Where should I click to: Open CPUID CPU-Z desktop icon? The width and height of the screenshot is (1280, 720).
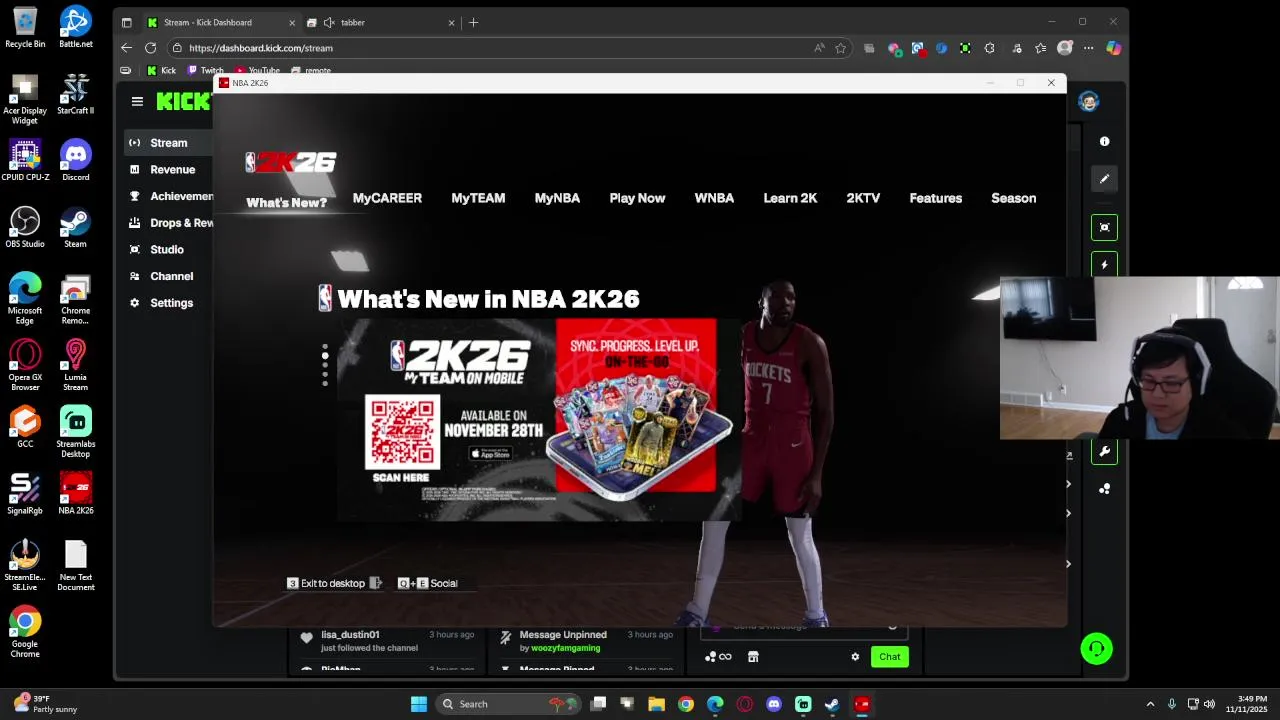click(25, 160)
